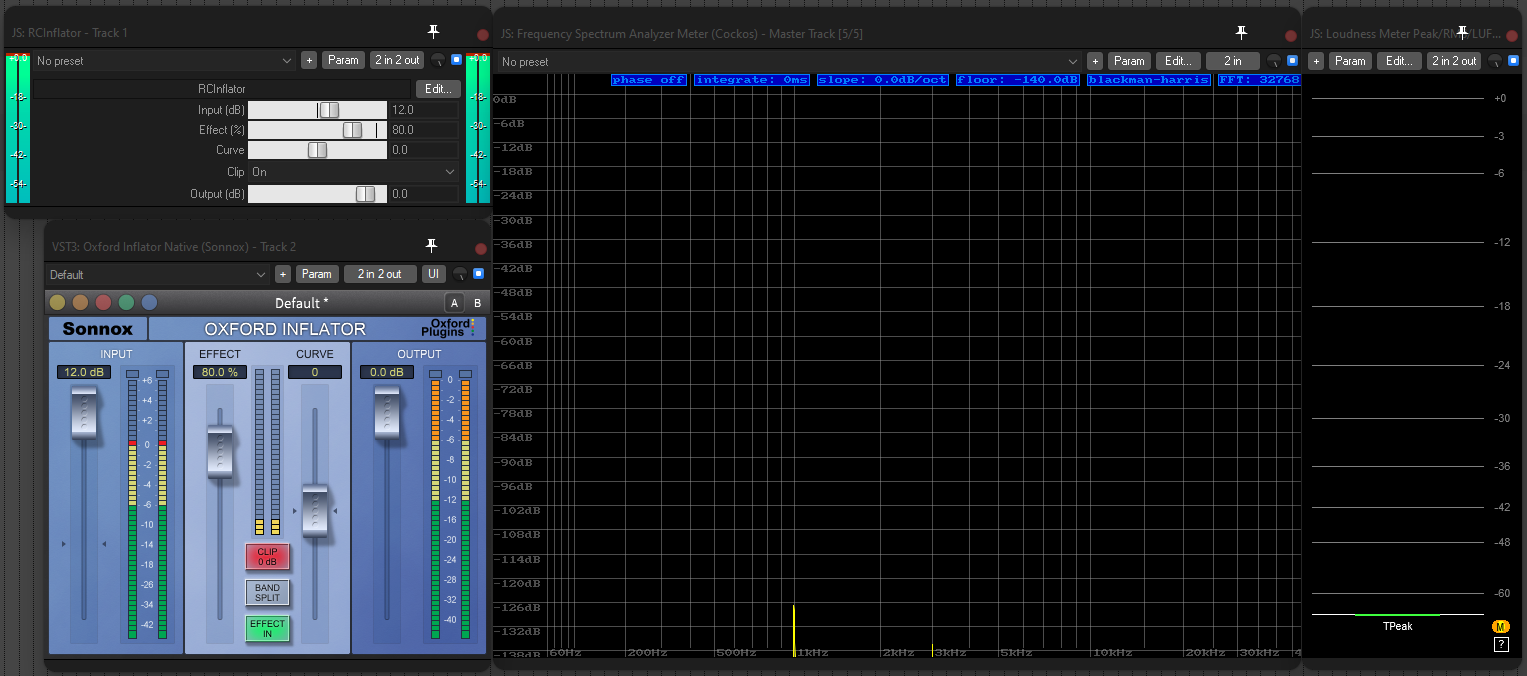
Task: Click the wet/dry mix knob in Oxford Inflator window
Action: 460,274
